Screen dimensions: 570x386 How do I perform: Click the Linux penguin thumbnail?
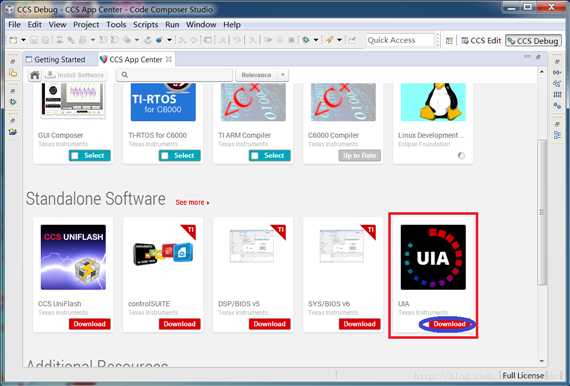point(433,102)
